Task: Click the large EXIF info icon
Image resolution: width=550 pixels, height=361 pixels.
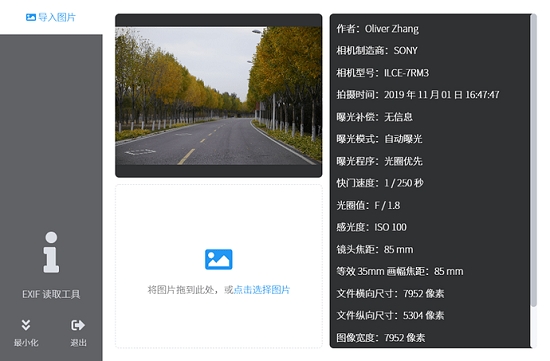Action: point(51,252)
